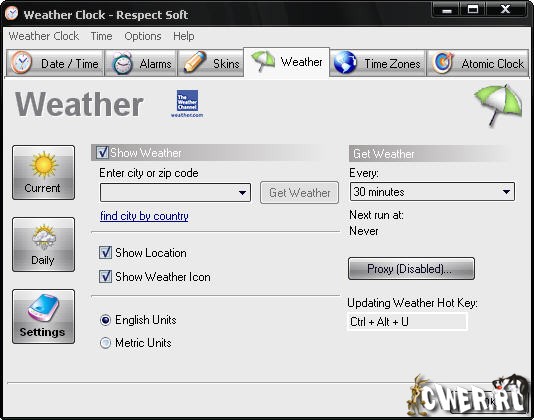
Task: Open the Options menu
Action: (143, 36)
